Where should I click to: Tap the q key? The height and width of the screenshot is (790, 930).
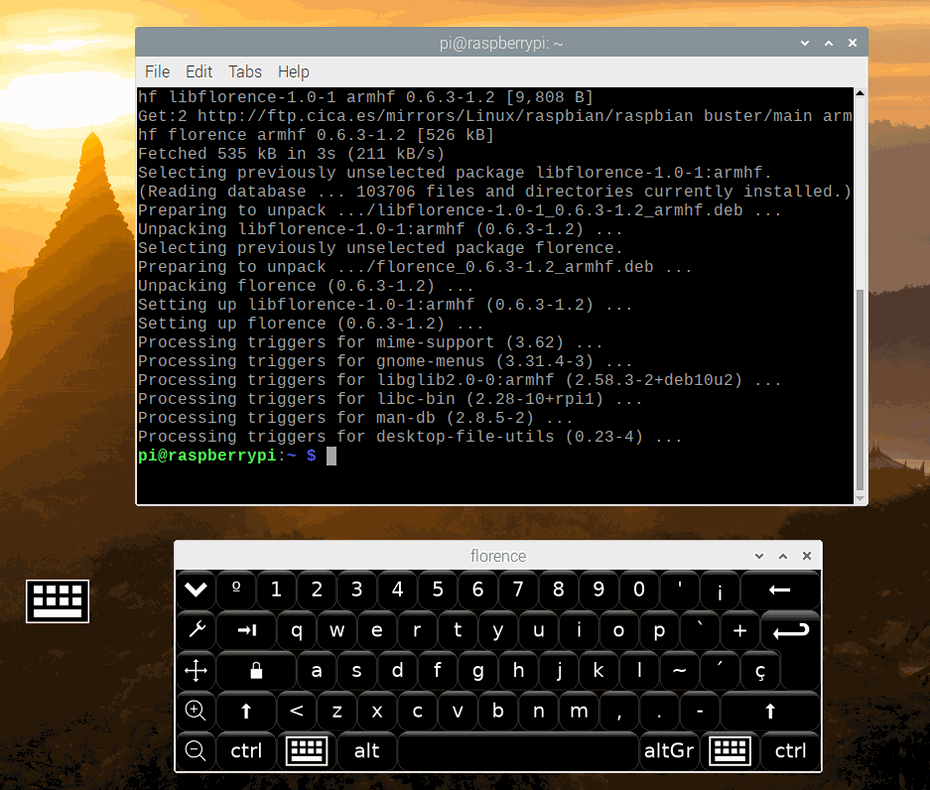pyautogui.click(x=297, y=630)
